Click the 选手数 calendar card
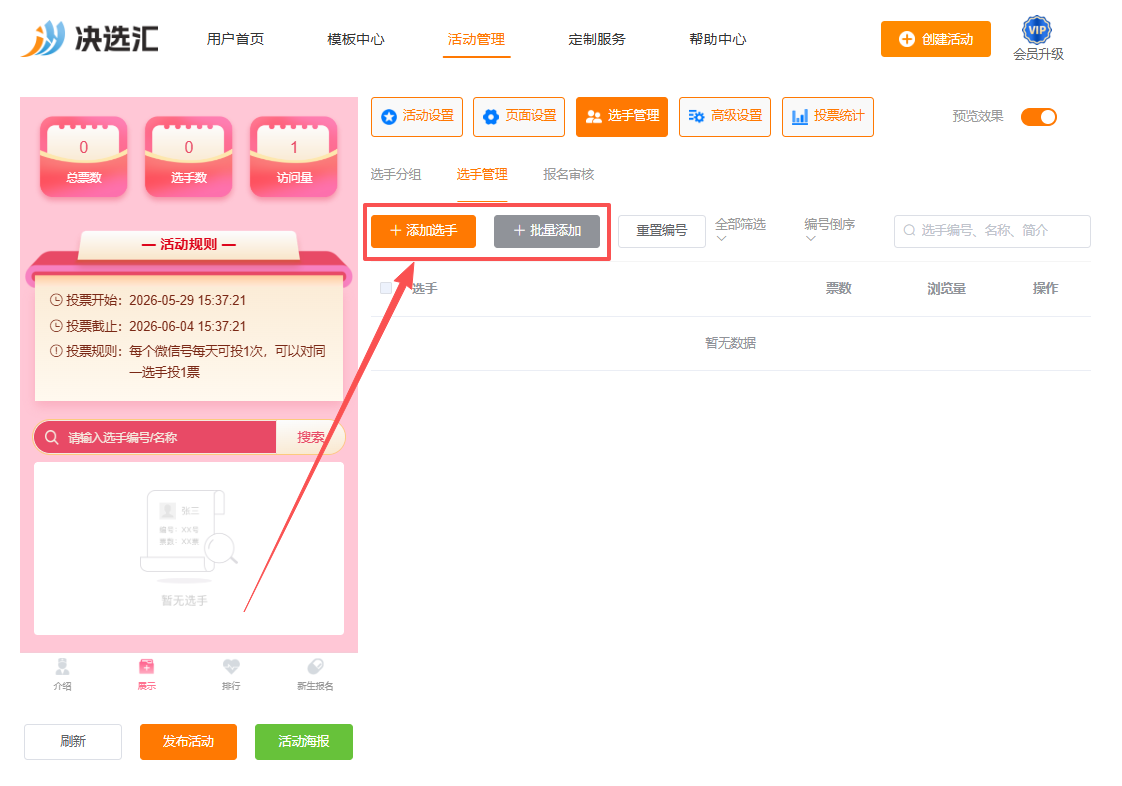Viewport: 1122px width, 786px height. coord(189,156)
